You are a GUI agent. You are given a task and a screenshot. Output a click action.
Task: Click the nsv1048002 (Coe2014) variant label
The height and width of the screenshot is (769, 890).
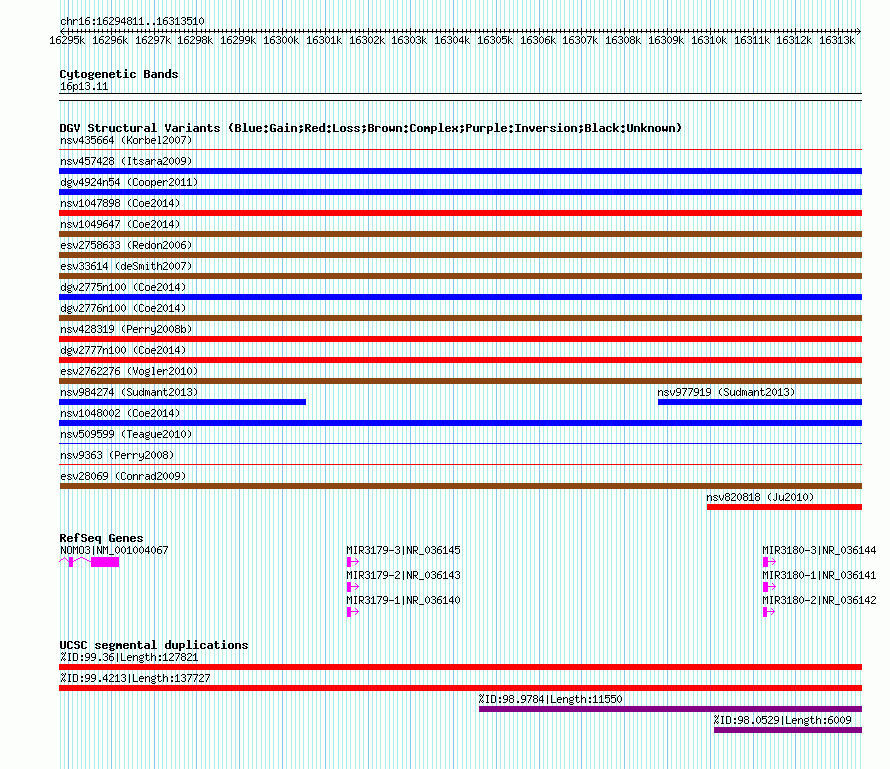[120, 413]
